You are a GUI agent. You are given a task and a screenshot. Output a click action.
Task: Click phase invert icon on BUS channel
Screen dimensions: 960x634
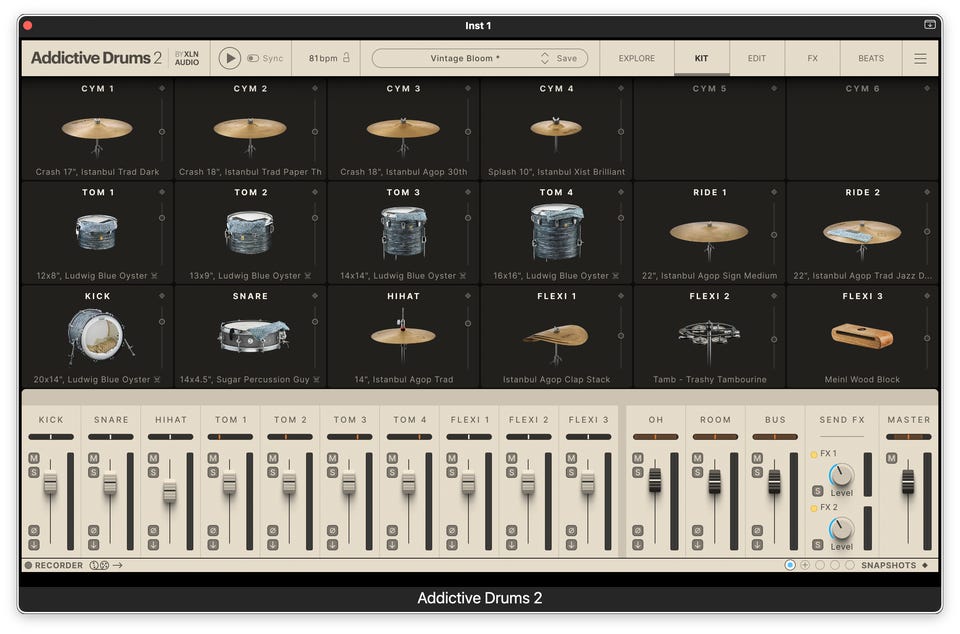[x=757, y=530]
